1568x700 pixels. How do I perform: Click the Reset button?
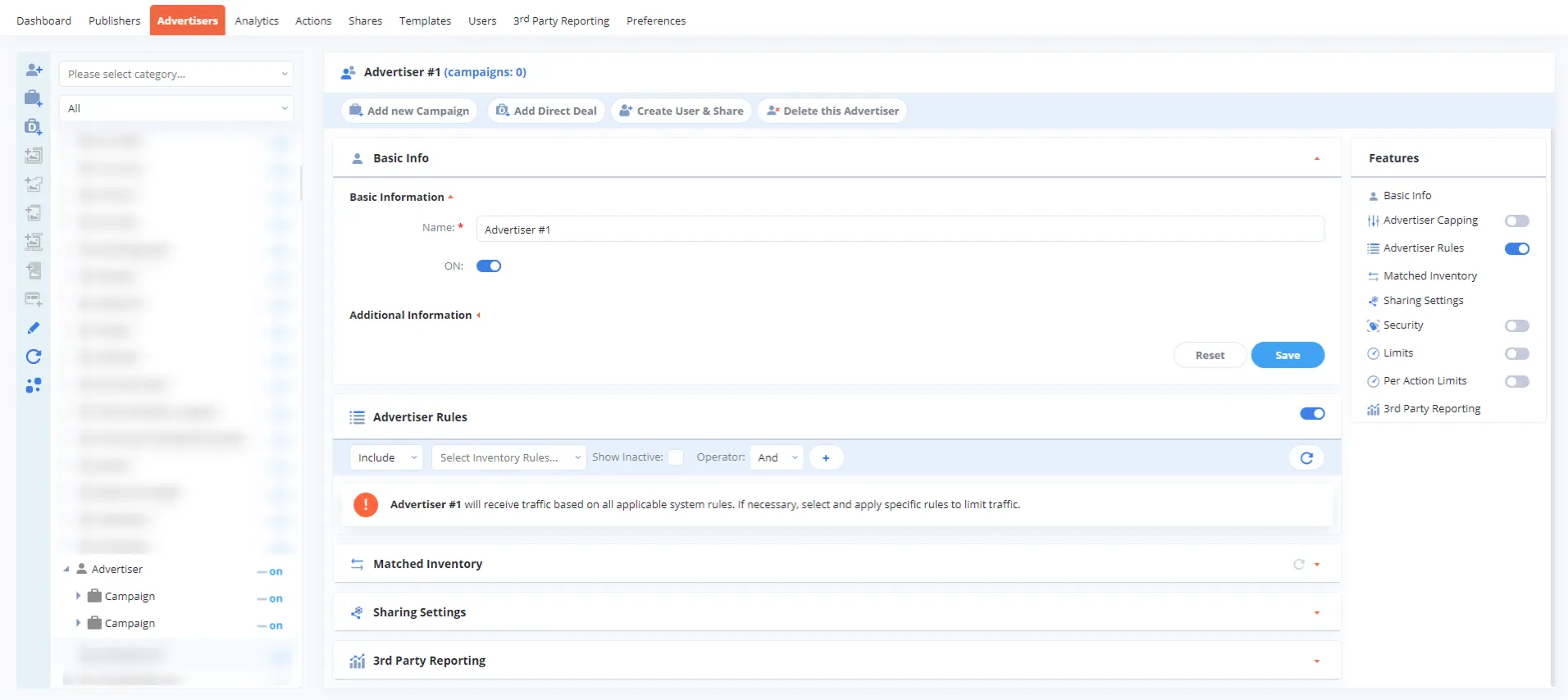1210,355
